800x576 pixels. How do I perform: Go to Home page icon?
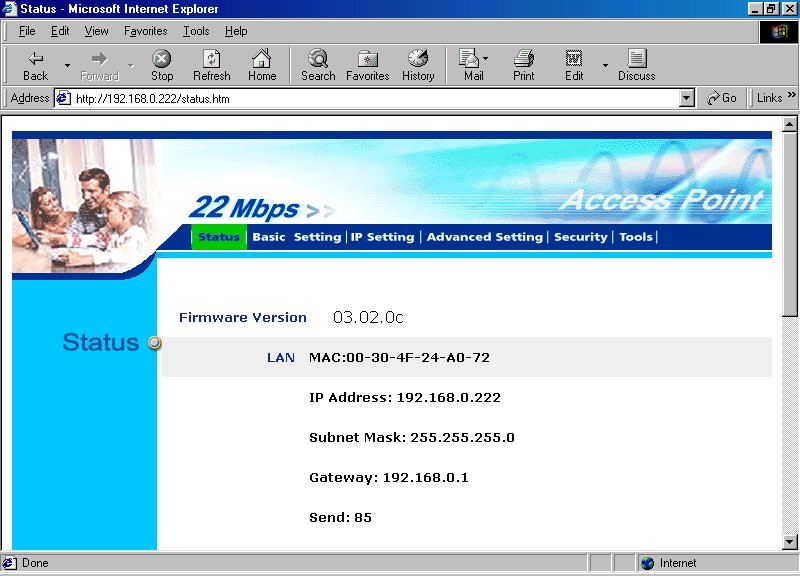(262, 65)
